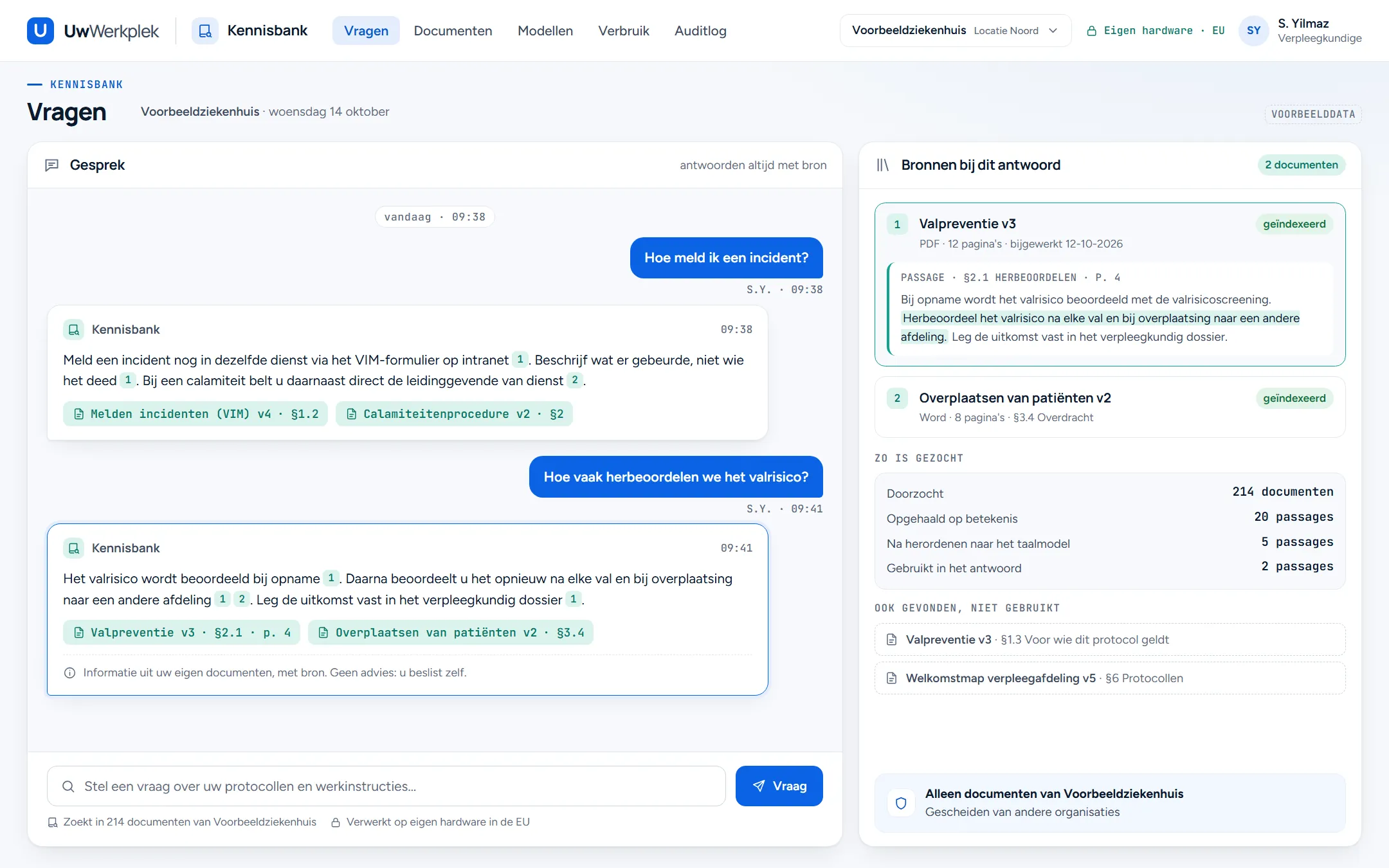
Task: Open the Auditlog tab
Action: click(x=700, y=31)
